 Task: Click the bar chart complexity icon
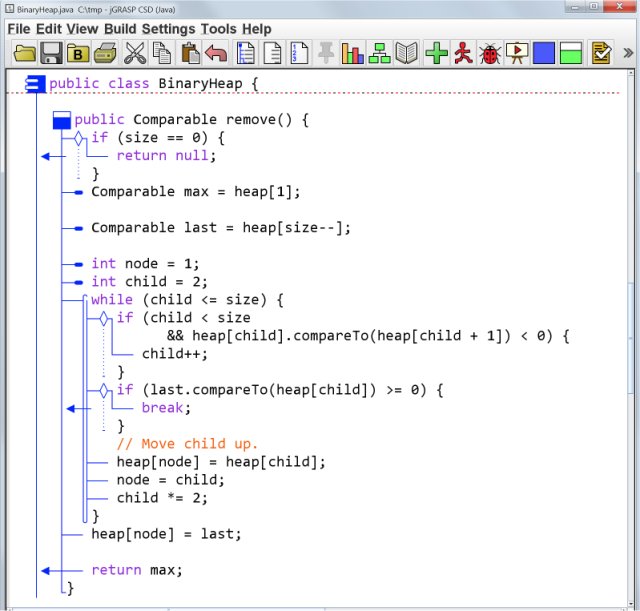(353, 53)
